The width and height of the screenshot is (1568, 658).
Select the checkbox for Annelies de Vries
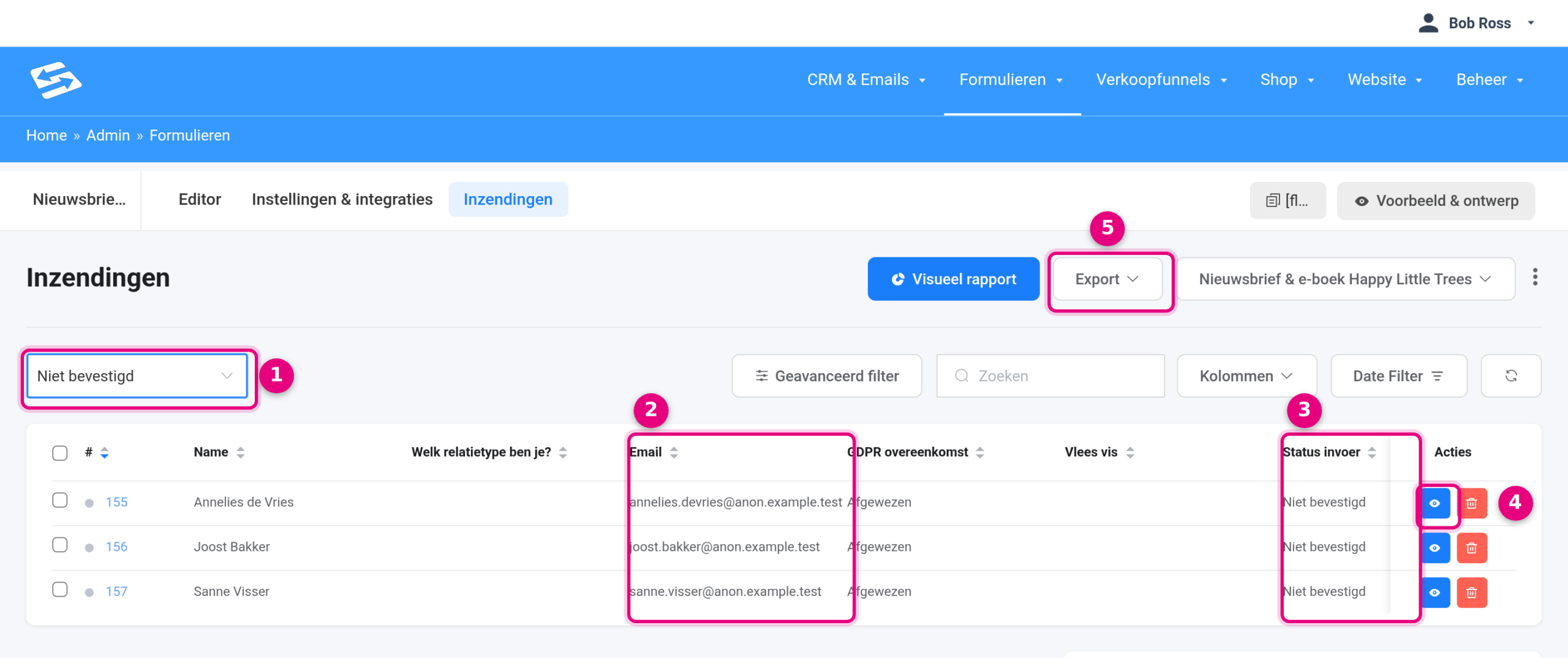[60, 501]
